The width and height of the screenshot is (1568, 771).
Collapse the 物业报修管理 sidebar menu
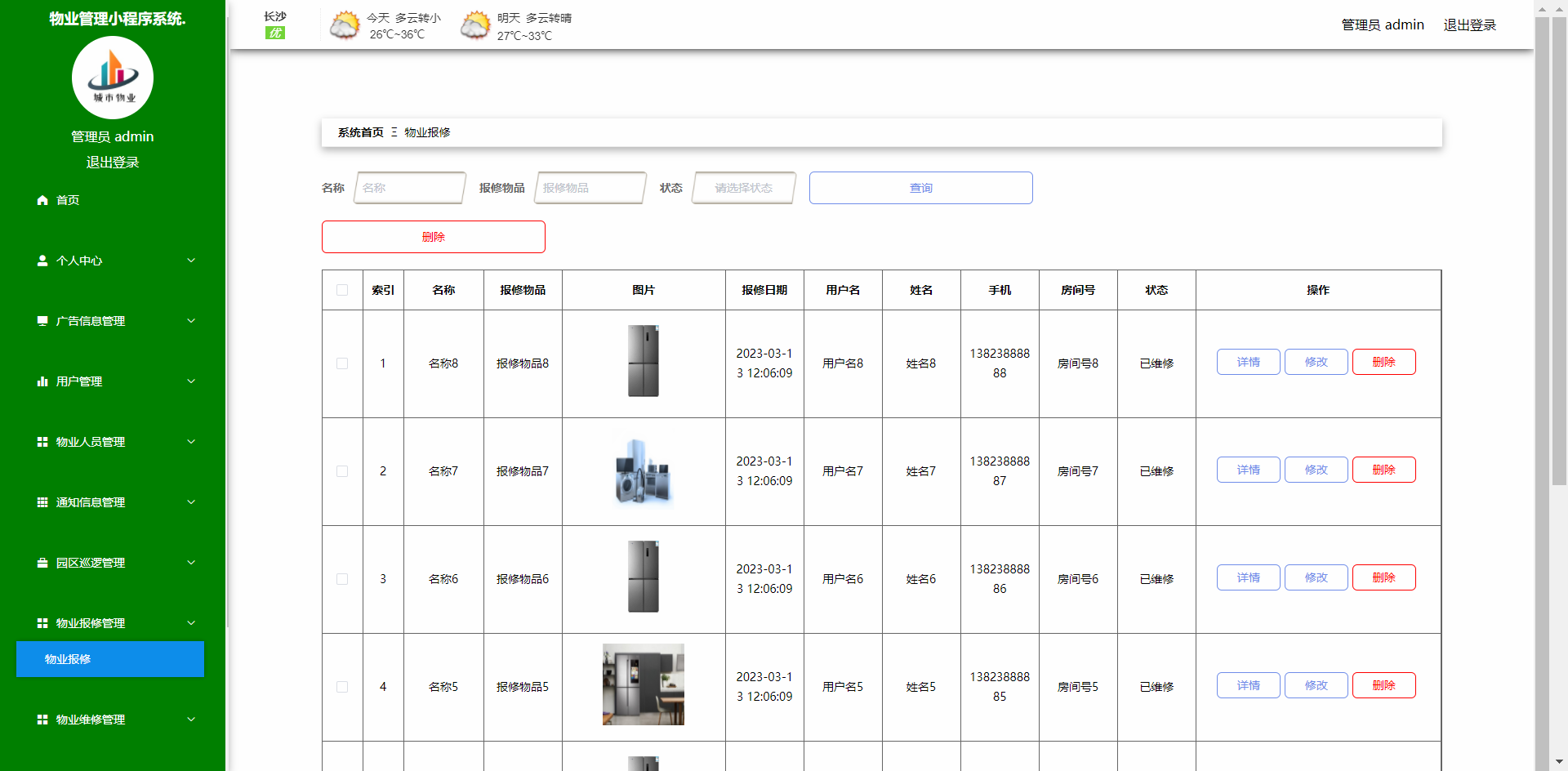(x=191, y=622)
